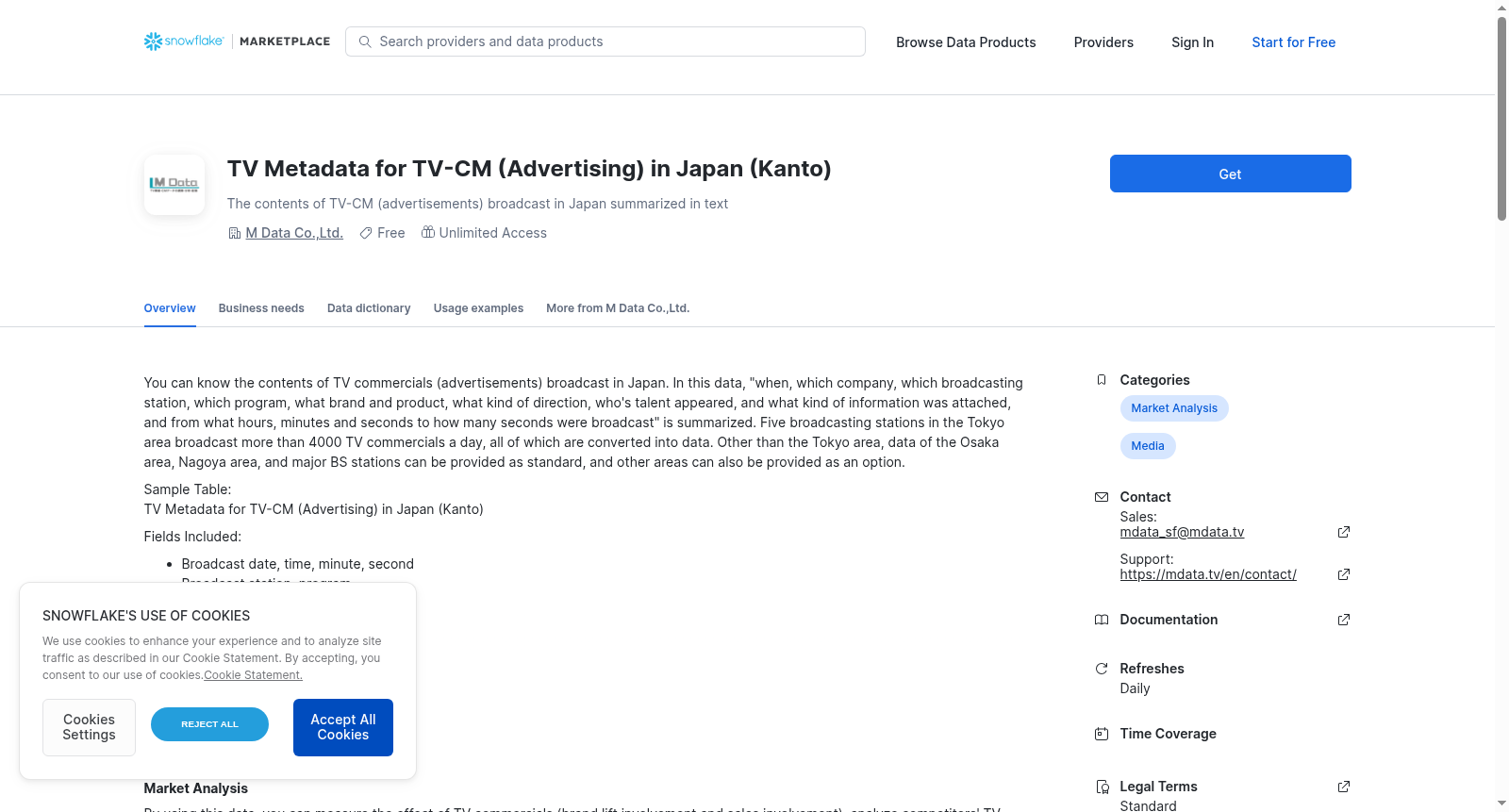Click the scrollbar up arrow
1509x812 pixels.
[1501, 8]
